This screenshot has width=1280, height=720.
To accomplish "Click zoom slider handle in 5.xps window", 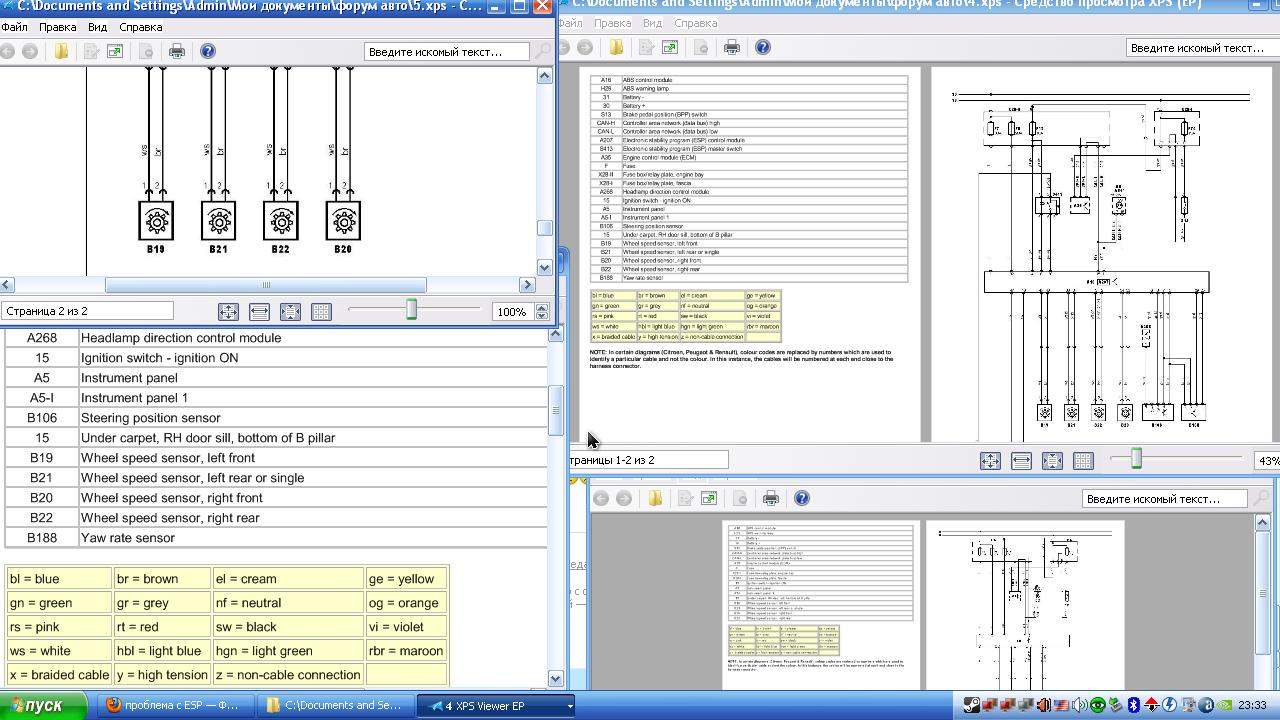I will click(411, 311).
